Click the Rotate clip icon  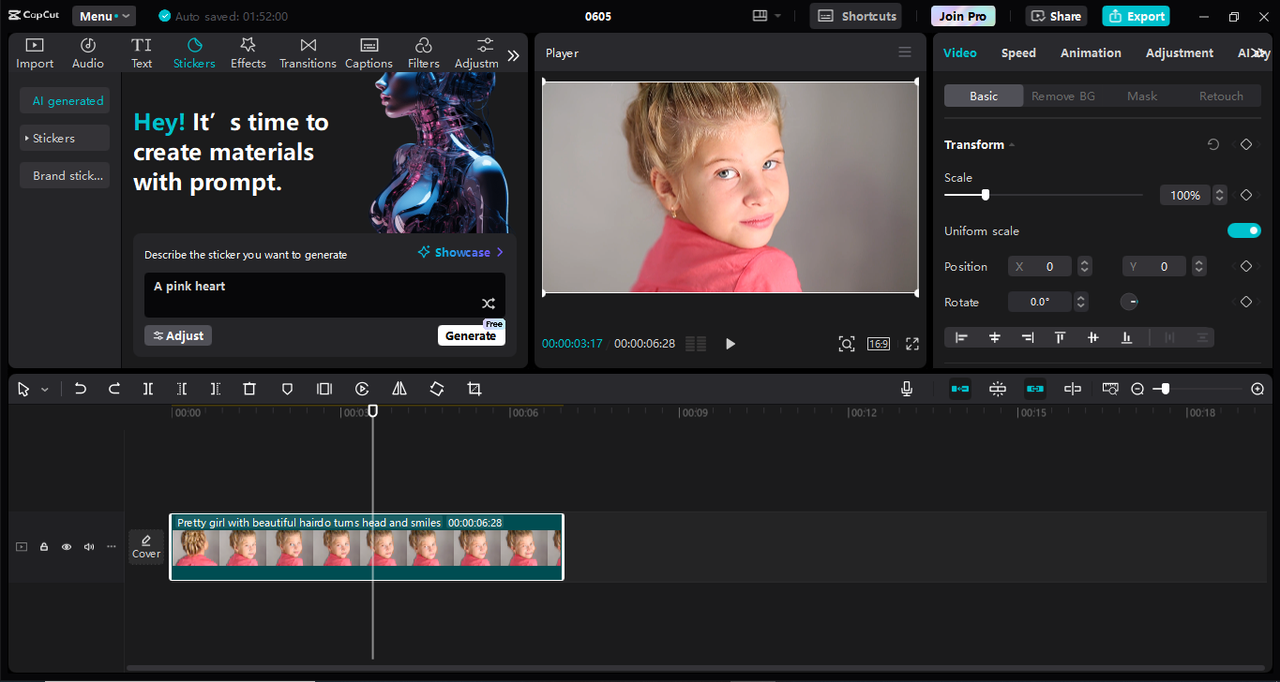(x=437, y=389)
